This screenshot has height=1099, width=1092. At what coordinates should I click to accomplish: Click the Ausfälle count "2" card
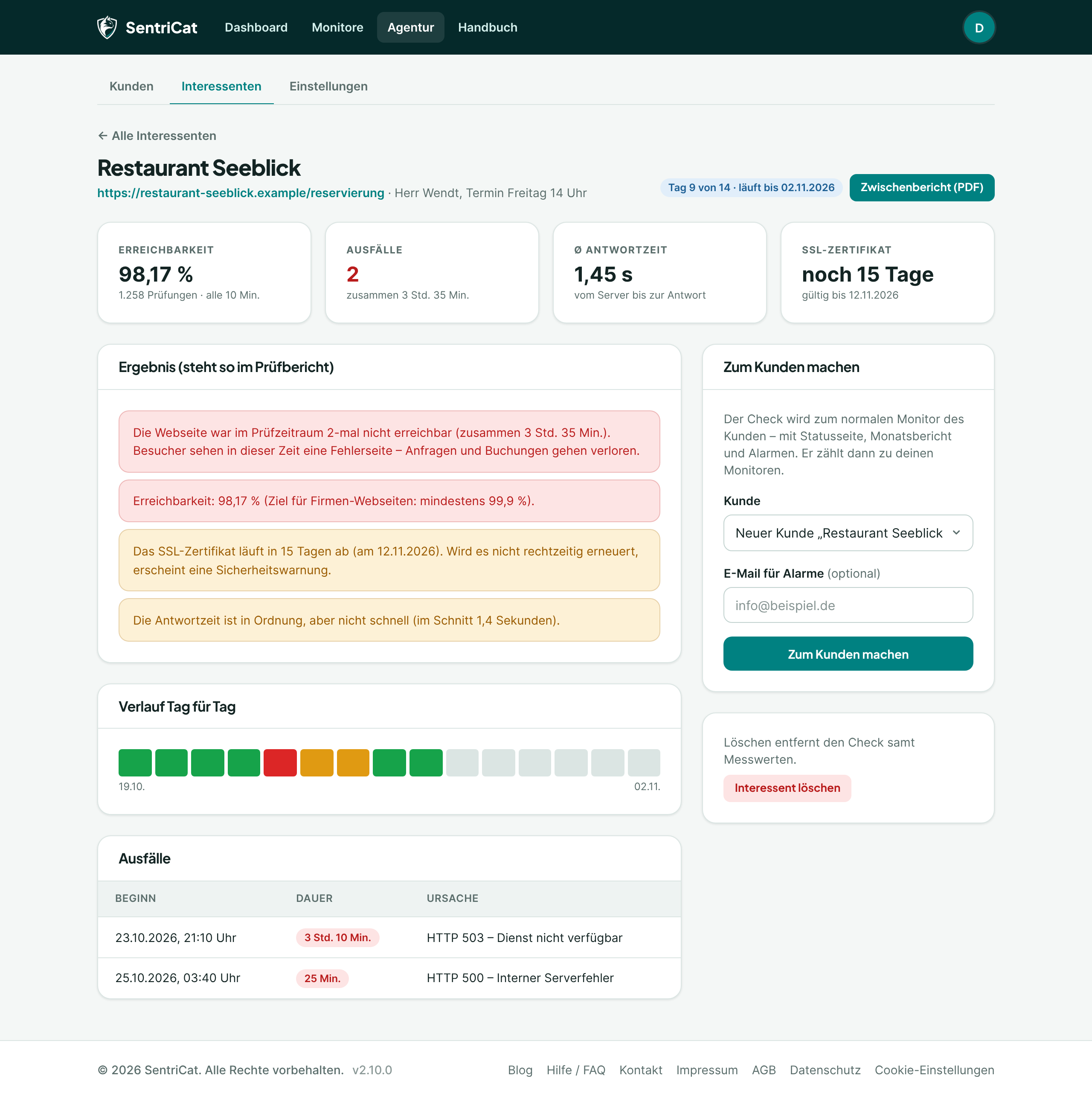tap(432, 273)
